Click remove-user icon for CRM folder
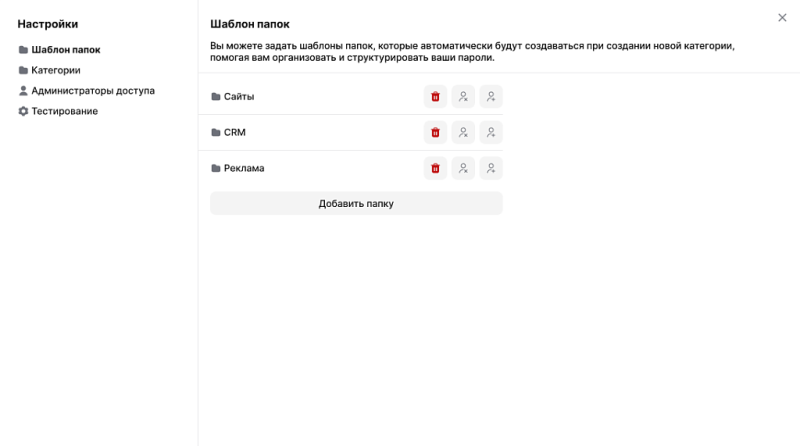This screenshot has width=800, height=446. point(463,133)
